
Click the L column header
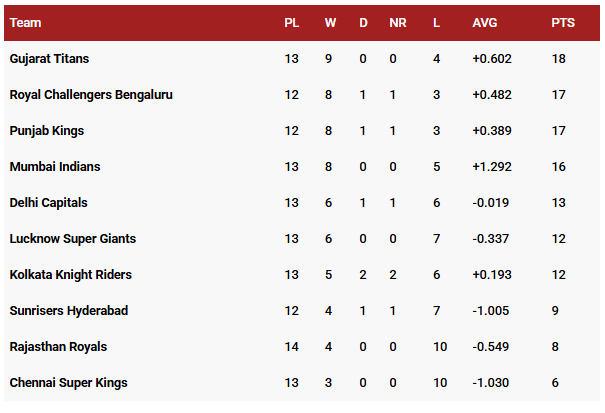436,22
